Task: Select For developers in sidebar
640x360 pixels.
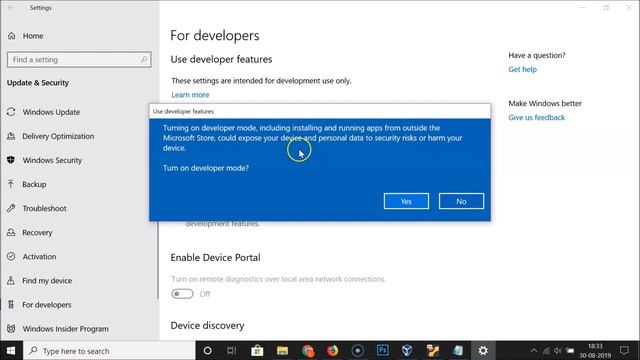Action: [47, 305]
